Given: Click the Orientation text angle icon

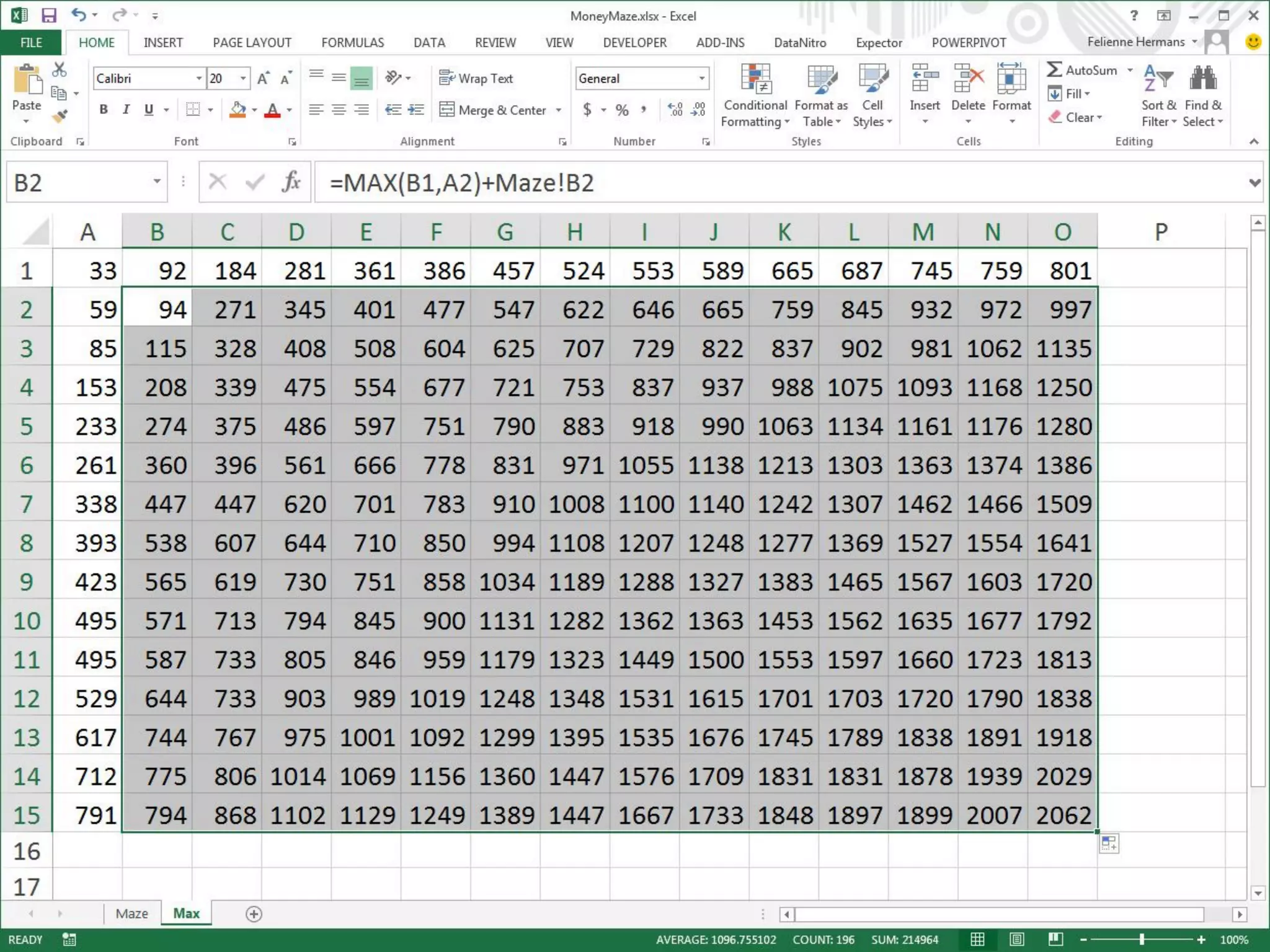Looking at the screenshot, I should (393, 78).
